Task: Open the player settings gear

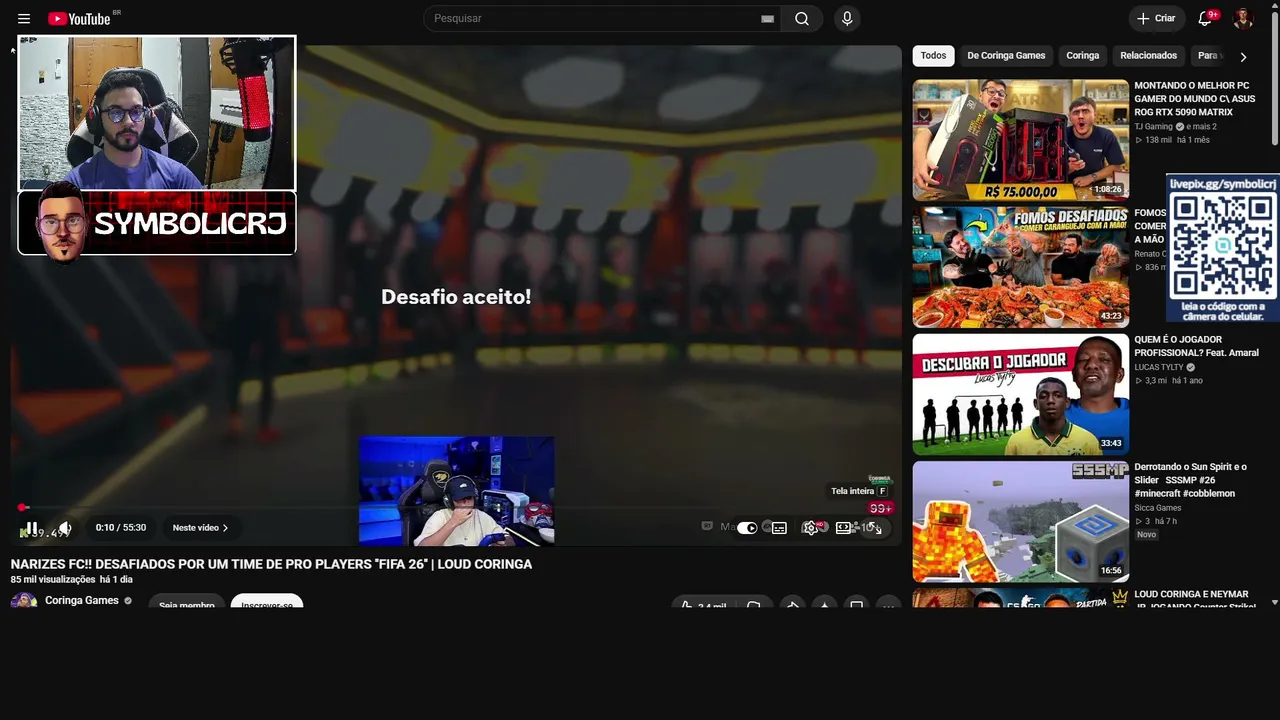Action: 810,528
